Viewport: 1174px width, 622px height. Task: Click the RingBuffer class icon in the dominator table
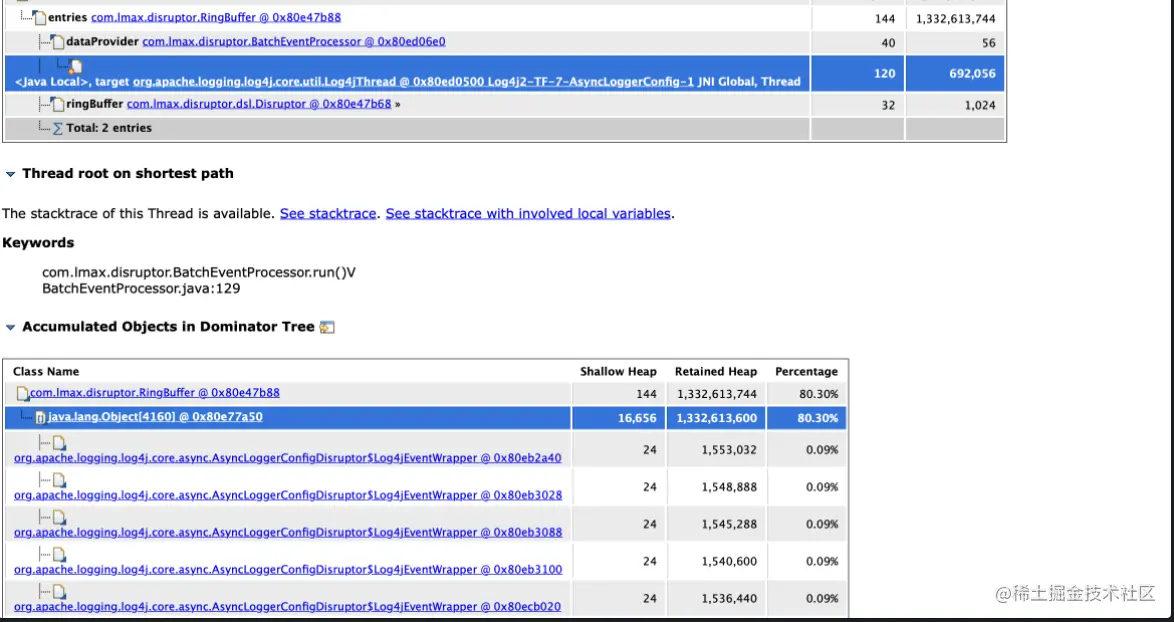point(22,394)
